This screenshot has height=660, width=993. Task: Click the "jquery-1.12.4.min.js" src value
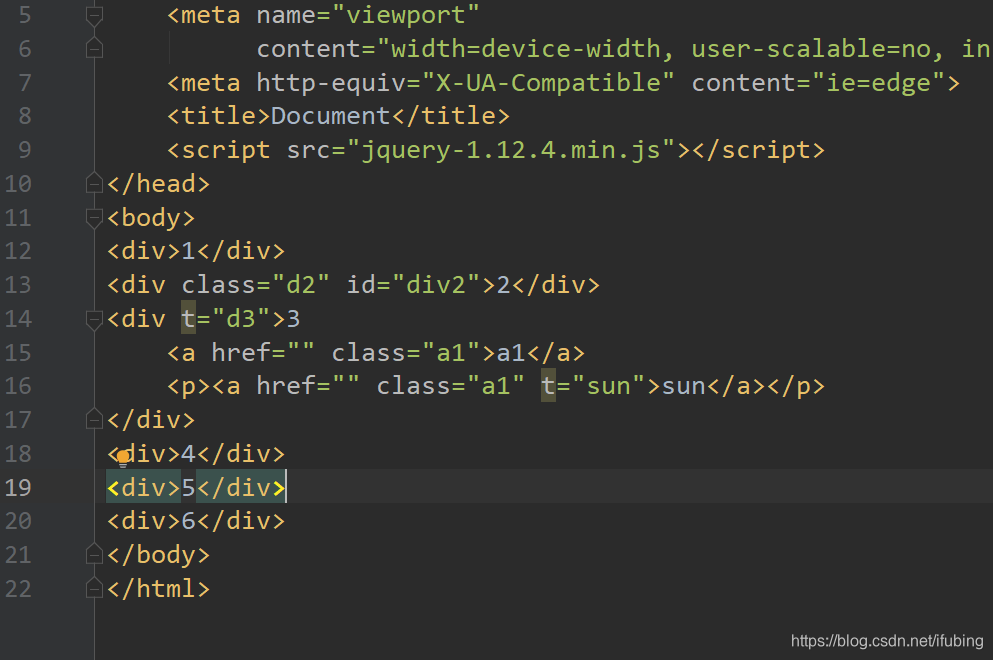(x=511, y=150)
